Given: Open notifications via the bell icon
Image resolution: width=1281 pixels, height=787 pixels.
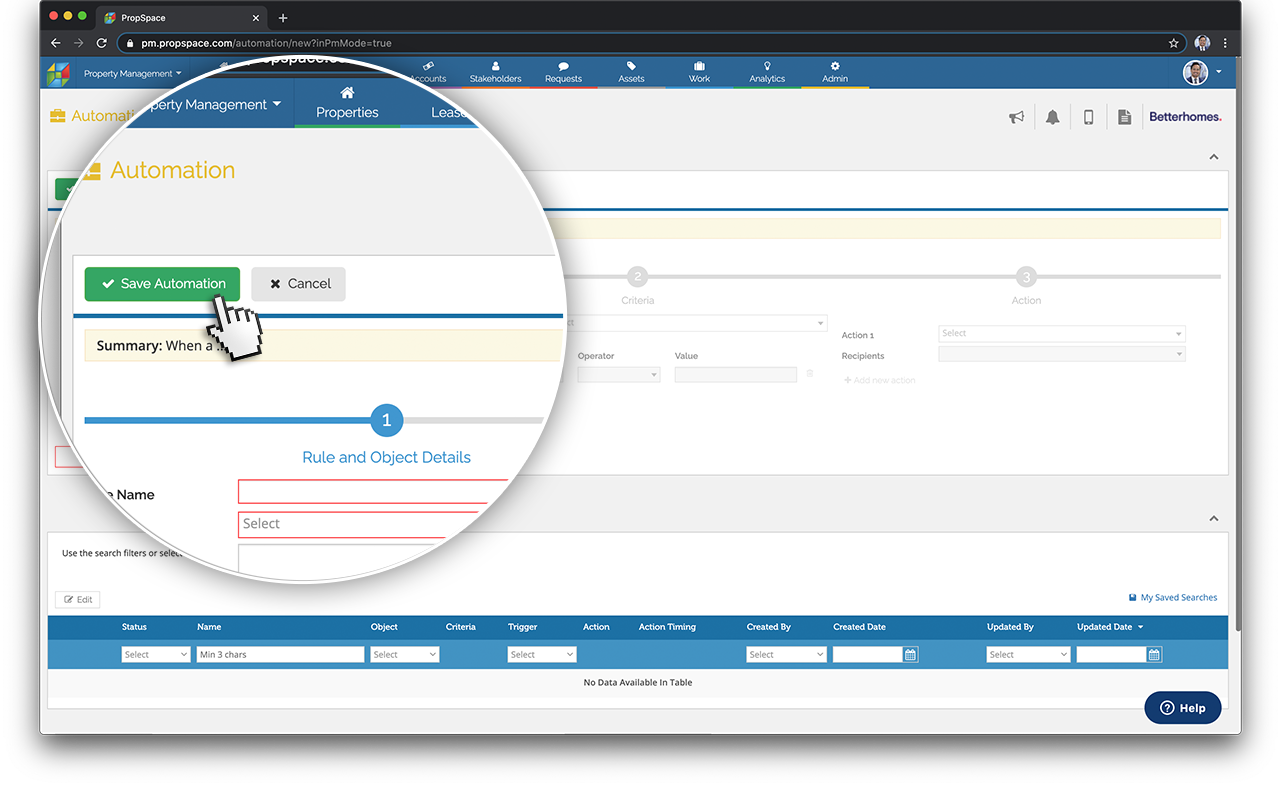Looking at the screenshot, I should (1052, 116).
